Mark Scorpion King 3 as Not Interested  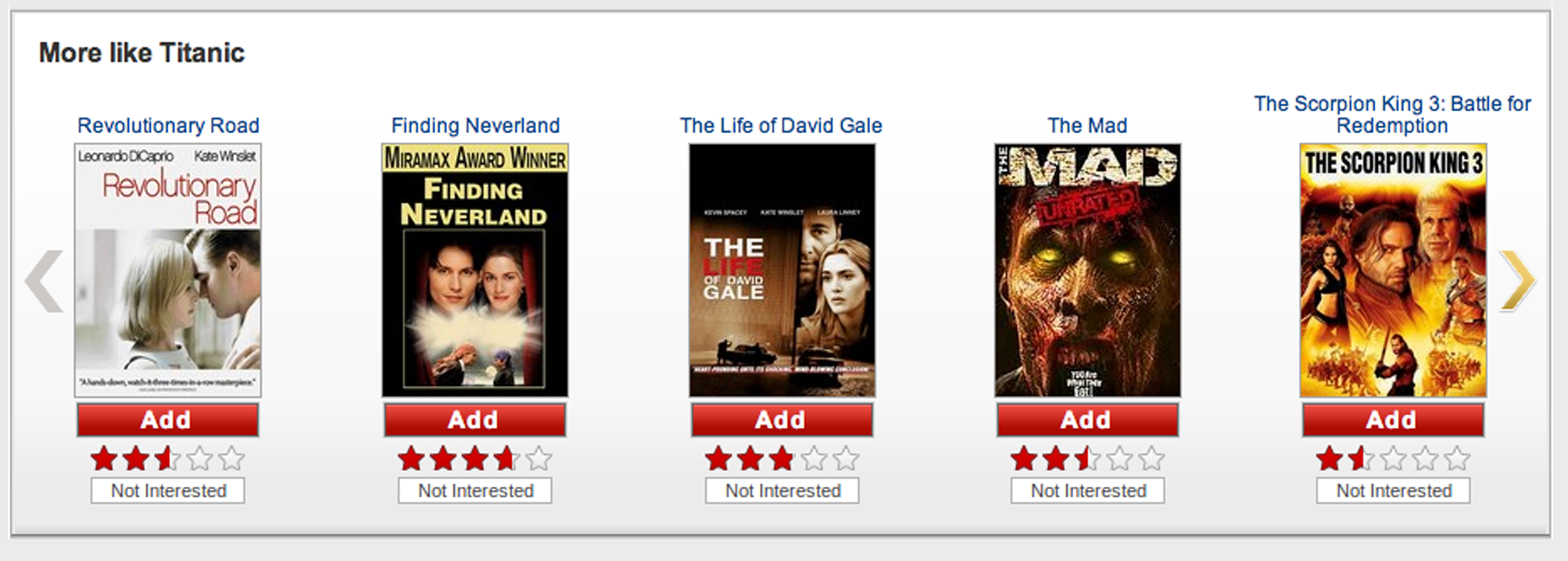pos(1393,490)
